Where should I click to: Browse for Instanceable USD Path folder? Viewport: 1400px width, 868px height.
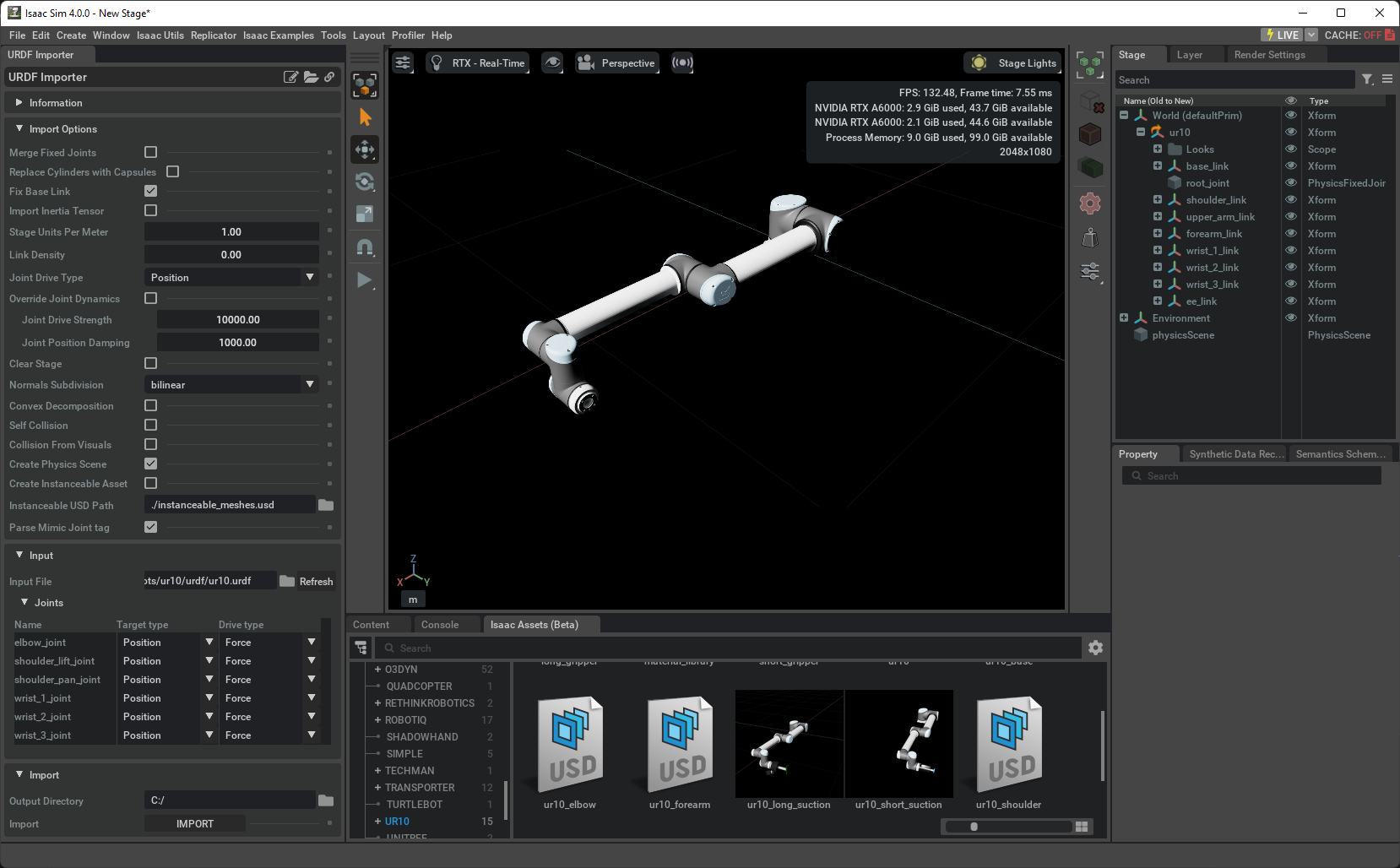pos(326,505)
